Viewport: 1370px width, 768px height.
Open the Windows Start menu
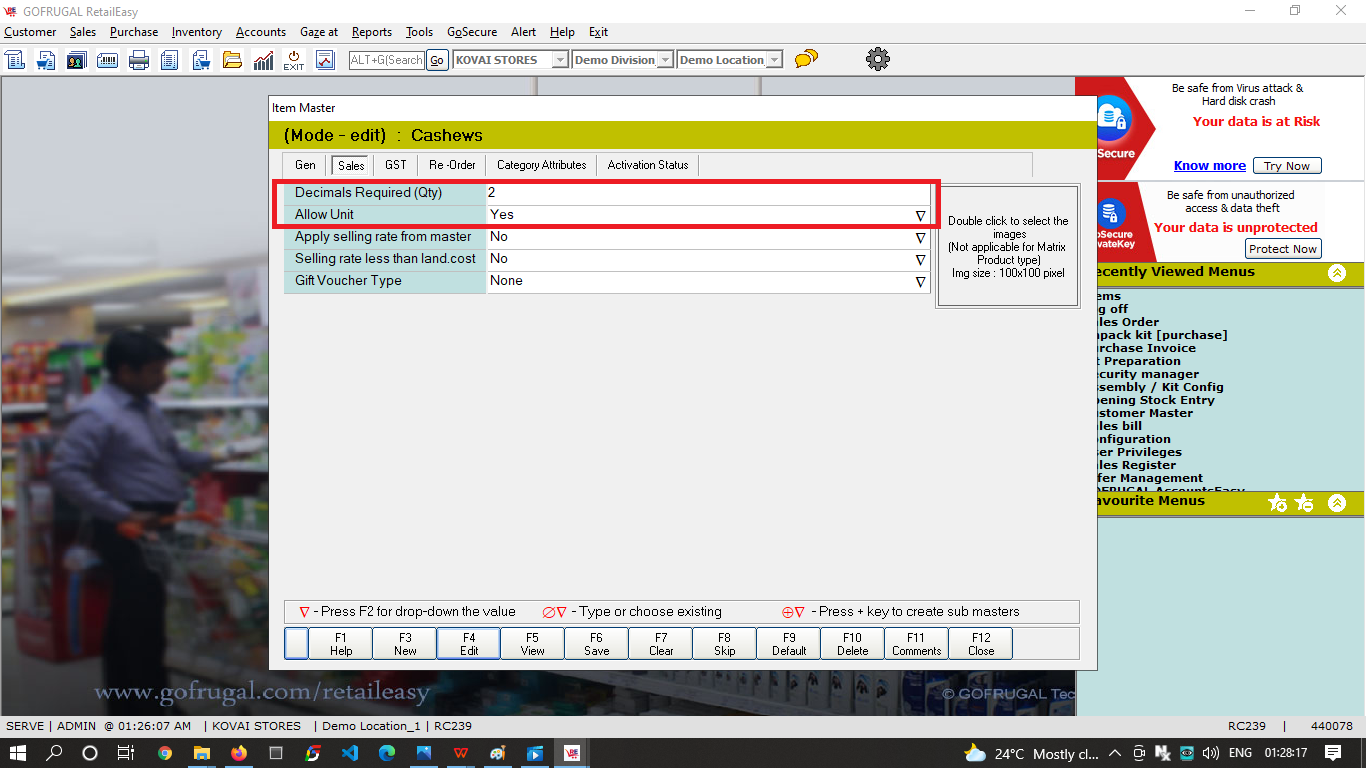point(18,753)
